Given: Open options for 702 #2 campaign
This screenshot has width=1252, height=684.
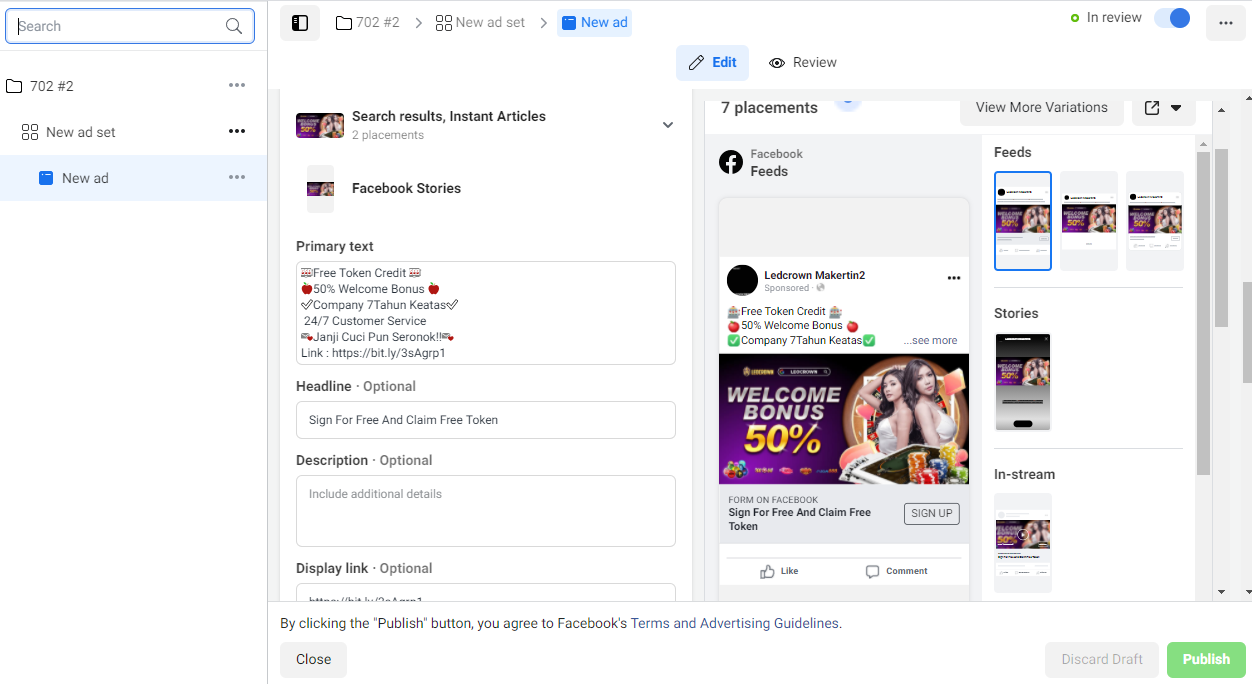Looking at the screenshot, I should (237, 86).
